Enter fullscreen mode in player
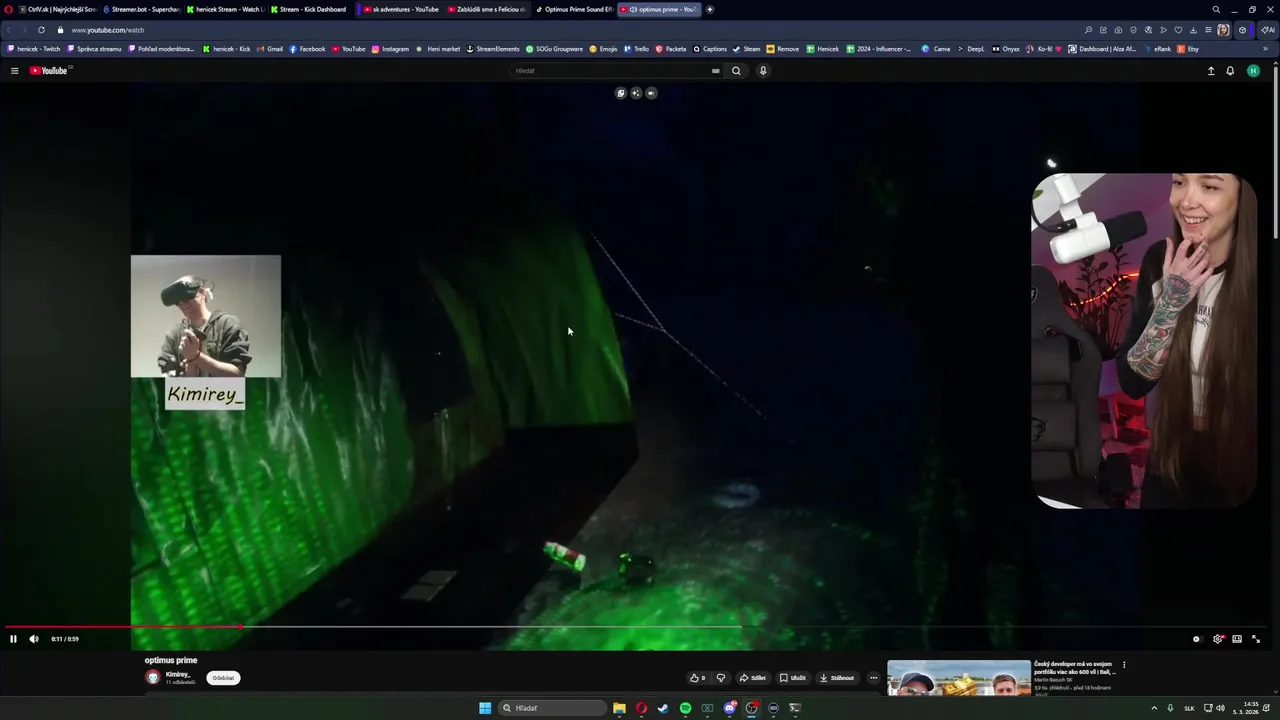Image resolution: width=1280 pixels, height=720 pixels. click(x=1256, y=639)
